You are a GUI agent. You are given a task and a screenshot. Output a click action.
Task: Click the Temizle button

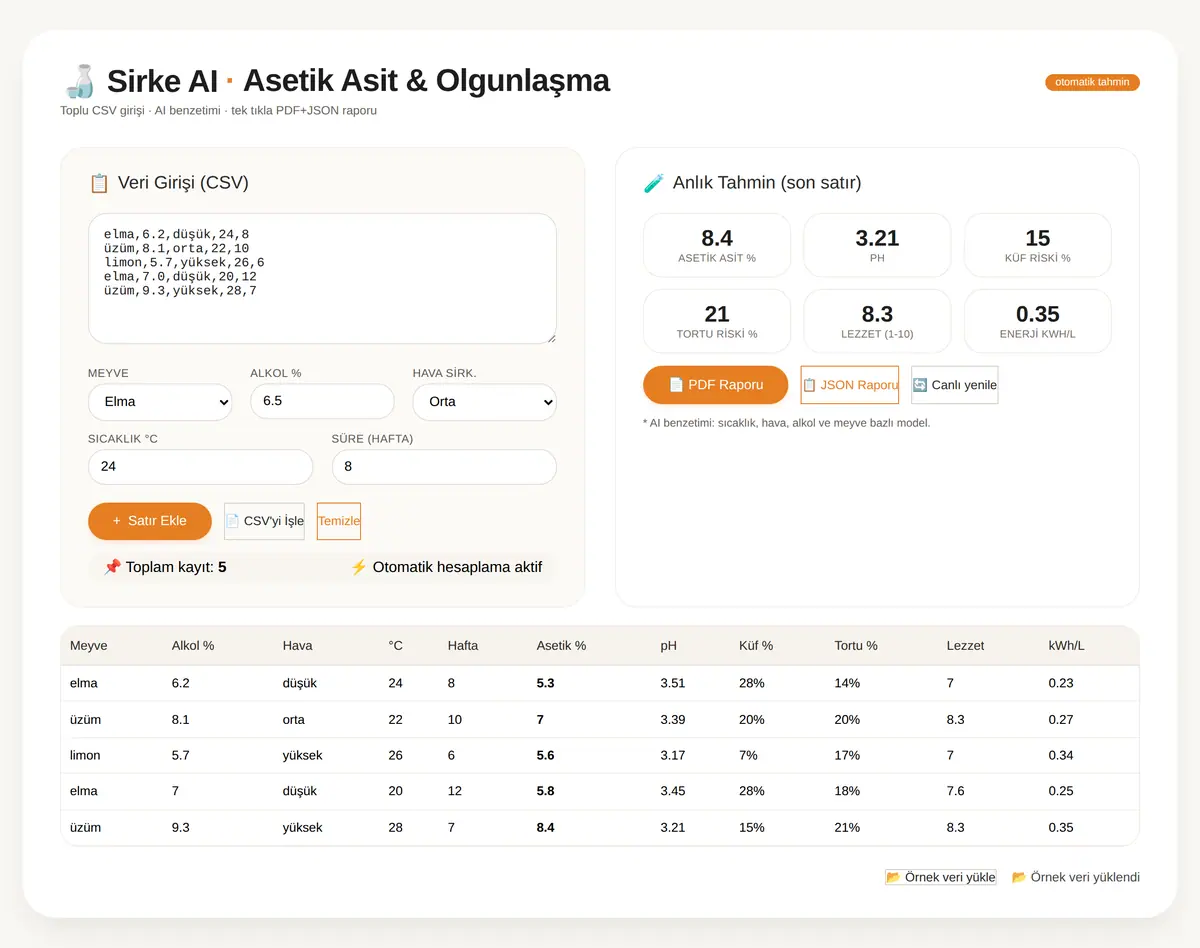[x=339, y=521]
